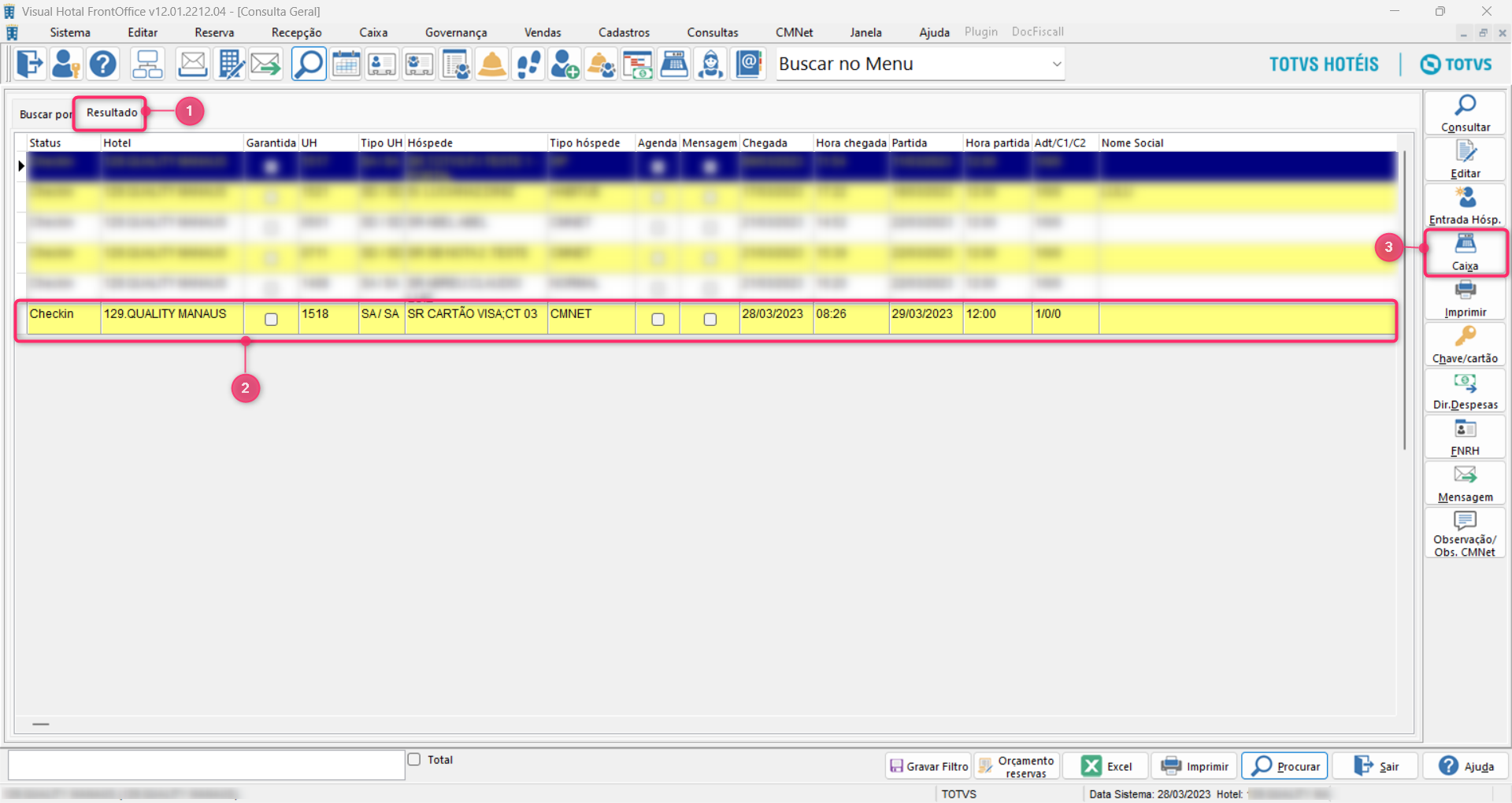Click the FNRH side panel button
Screen dimensions: 1512x803
click(1465, 438)
